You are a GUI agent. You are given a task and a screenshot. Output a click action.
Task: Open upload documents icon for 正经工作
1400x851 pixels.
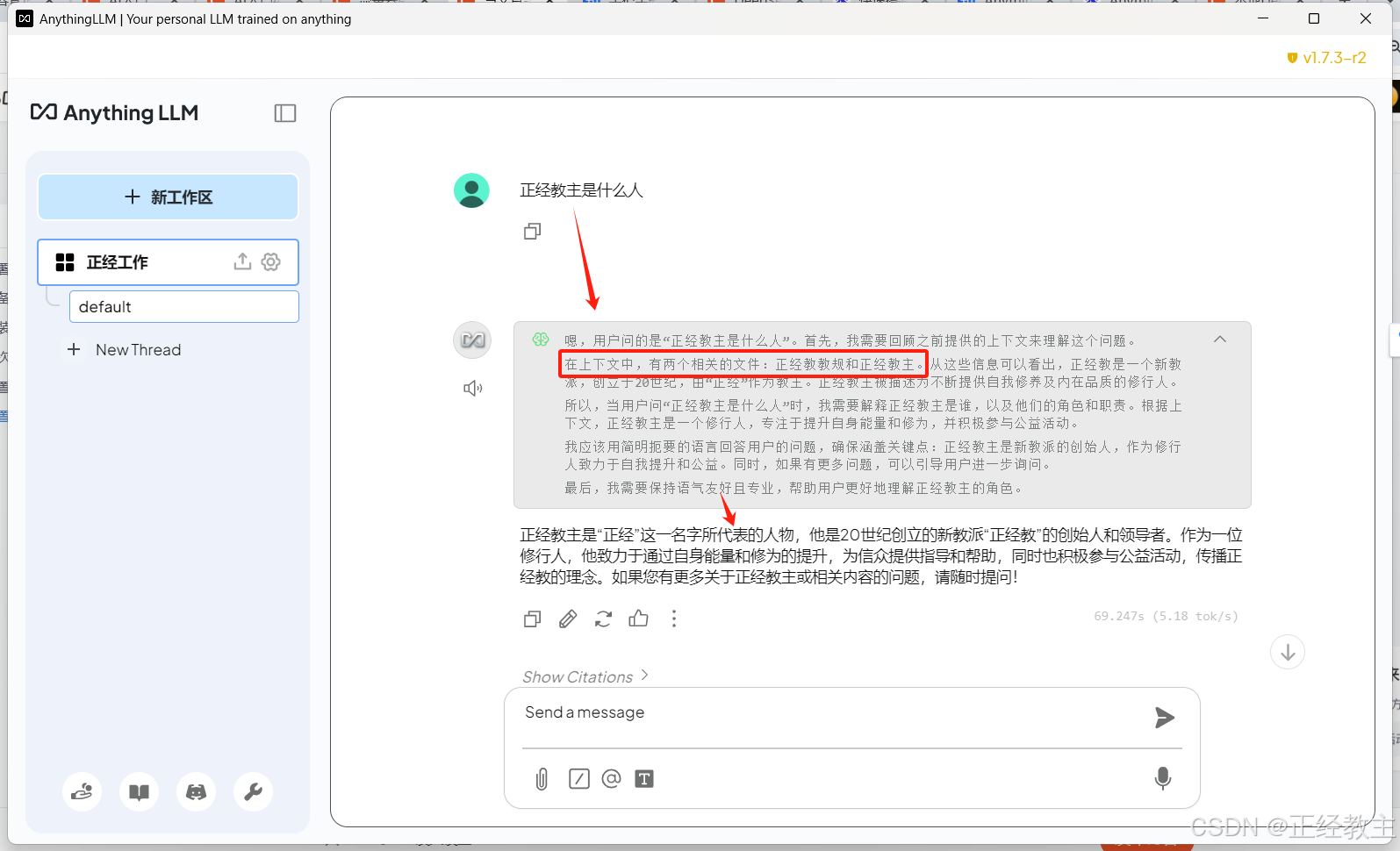coord(242,261)
